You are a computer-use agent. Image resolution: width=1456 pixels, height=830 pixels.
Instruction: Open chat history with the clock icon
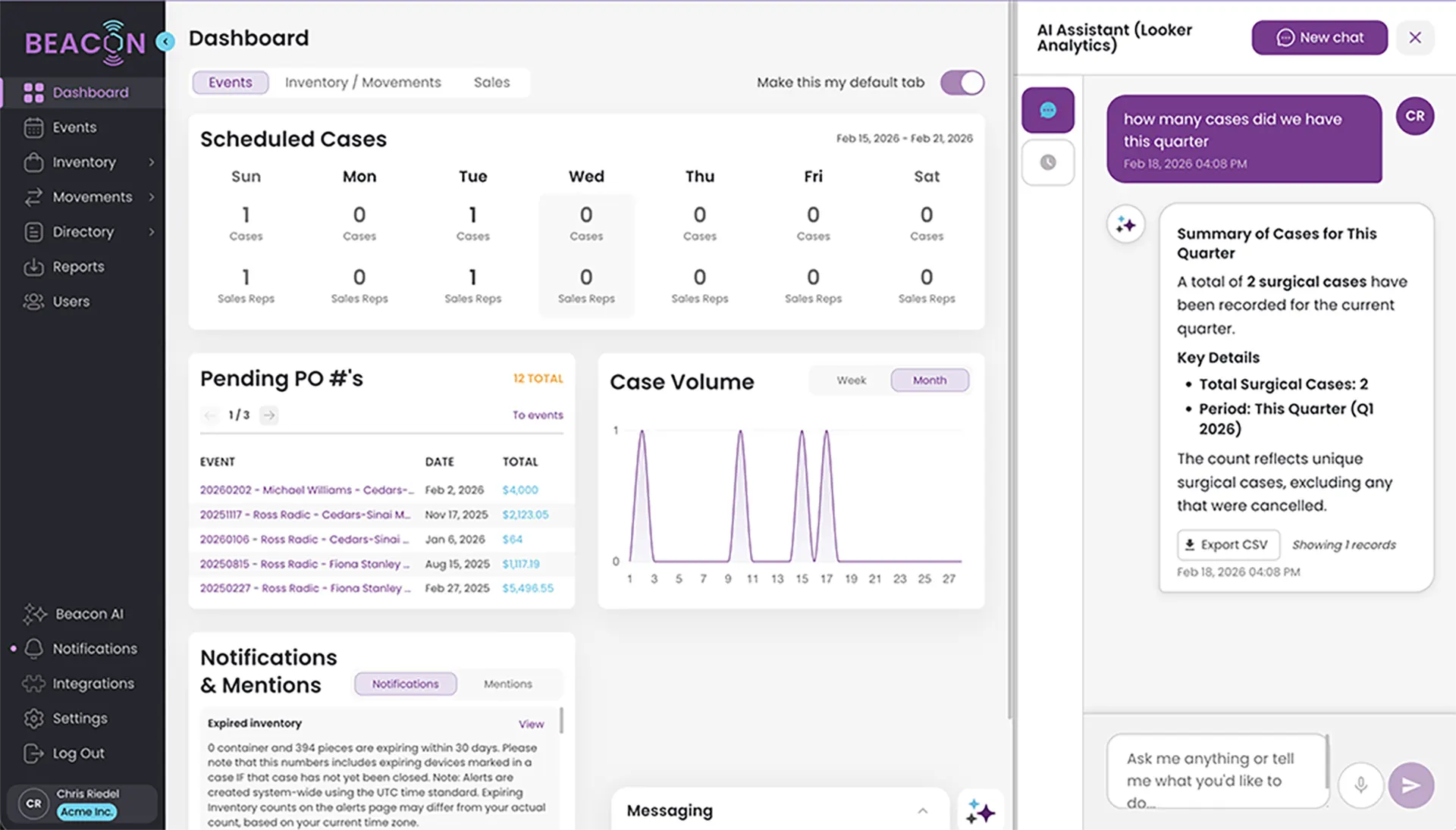tap(1048, 162)
